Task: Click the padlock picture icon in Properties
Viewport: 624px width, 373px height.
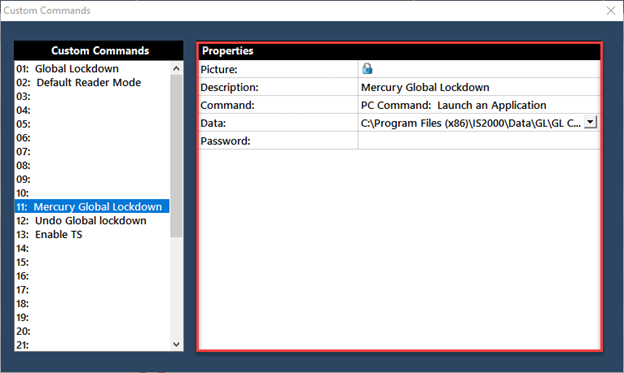Action: [x=367, y=68]
